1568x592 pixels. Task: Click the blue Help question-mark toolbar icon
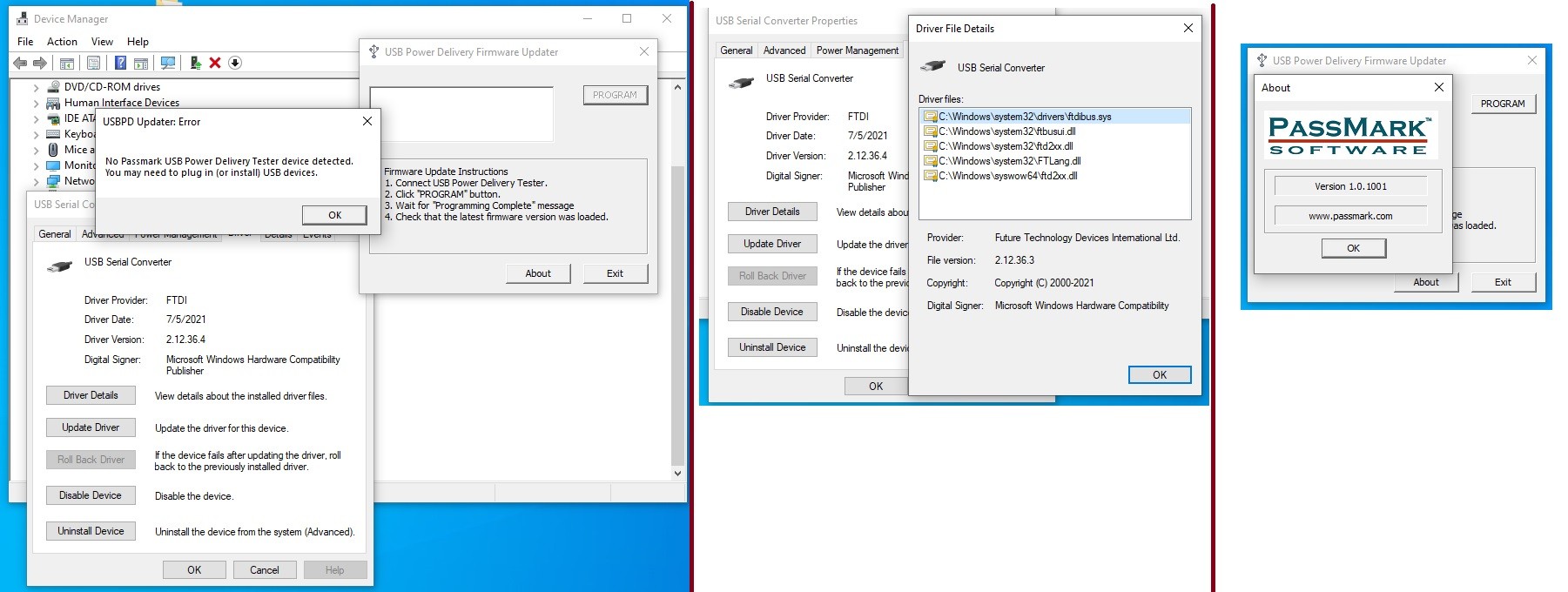coord(120,63)
